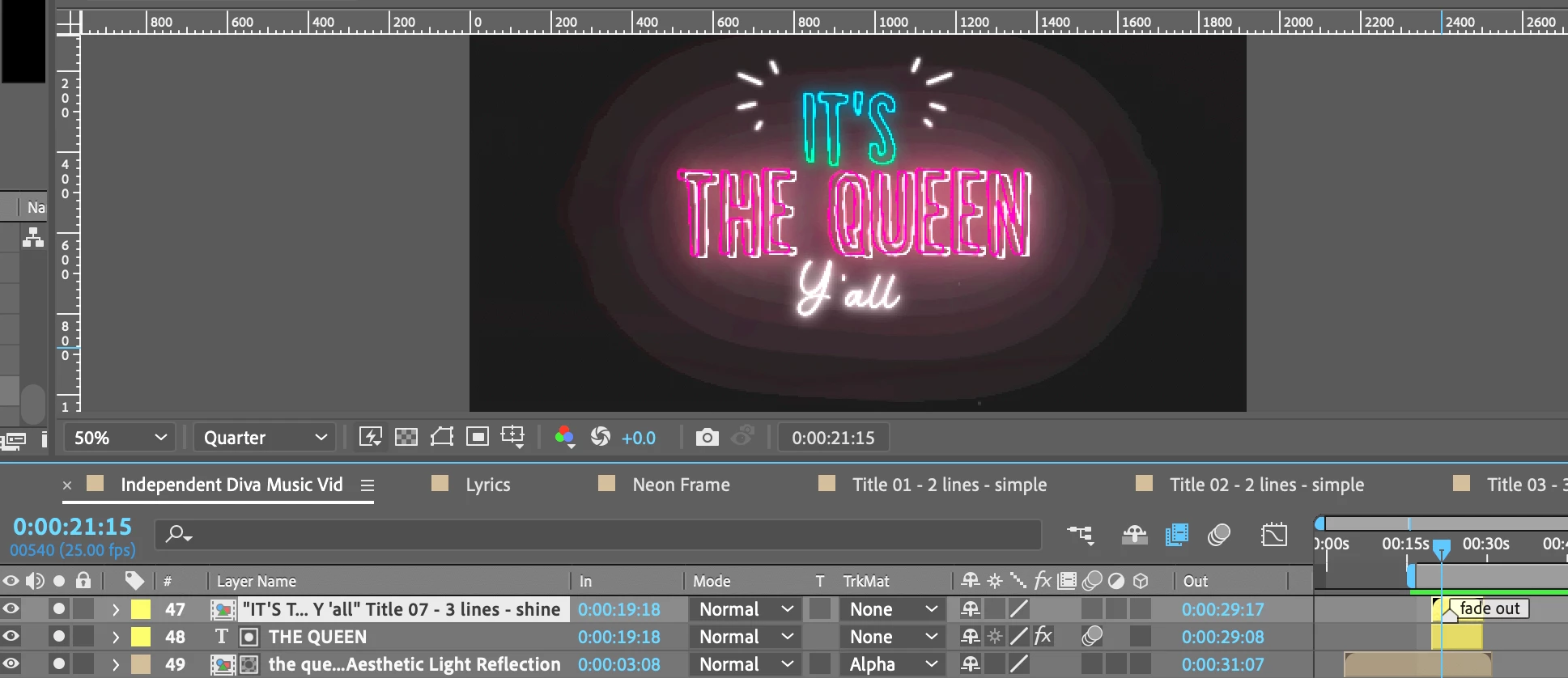1568x678 pixels.
Task: Click the Adjustment Layer column header icon
Action: coord(1116,581)
